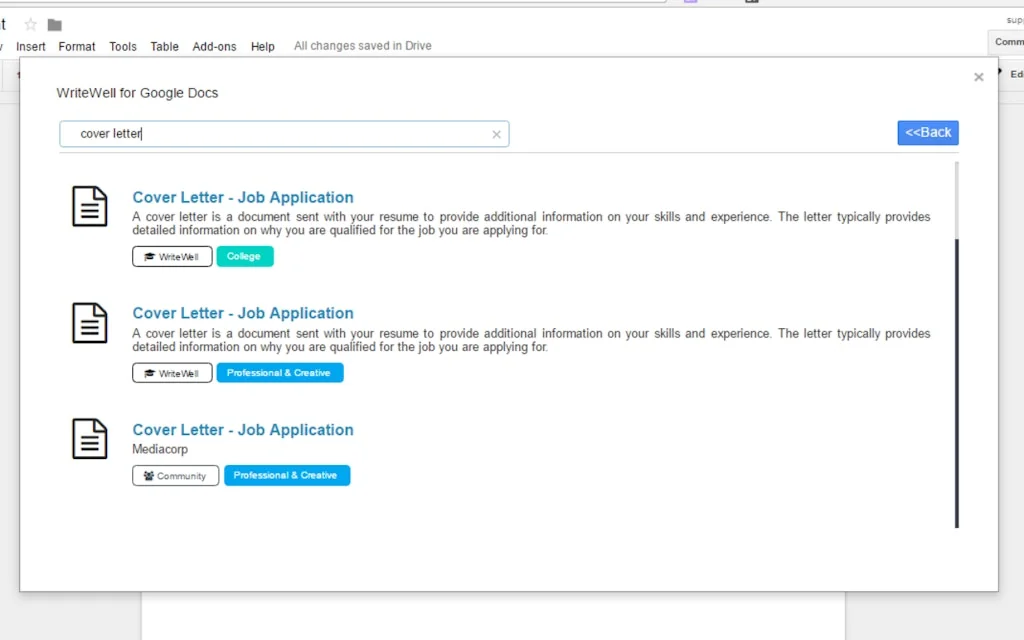The image size is (1024, 640).
Task: Open the Insert menu
Action: pyautogui.click(x=31, y=46)
